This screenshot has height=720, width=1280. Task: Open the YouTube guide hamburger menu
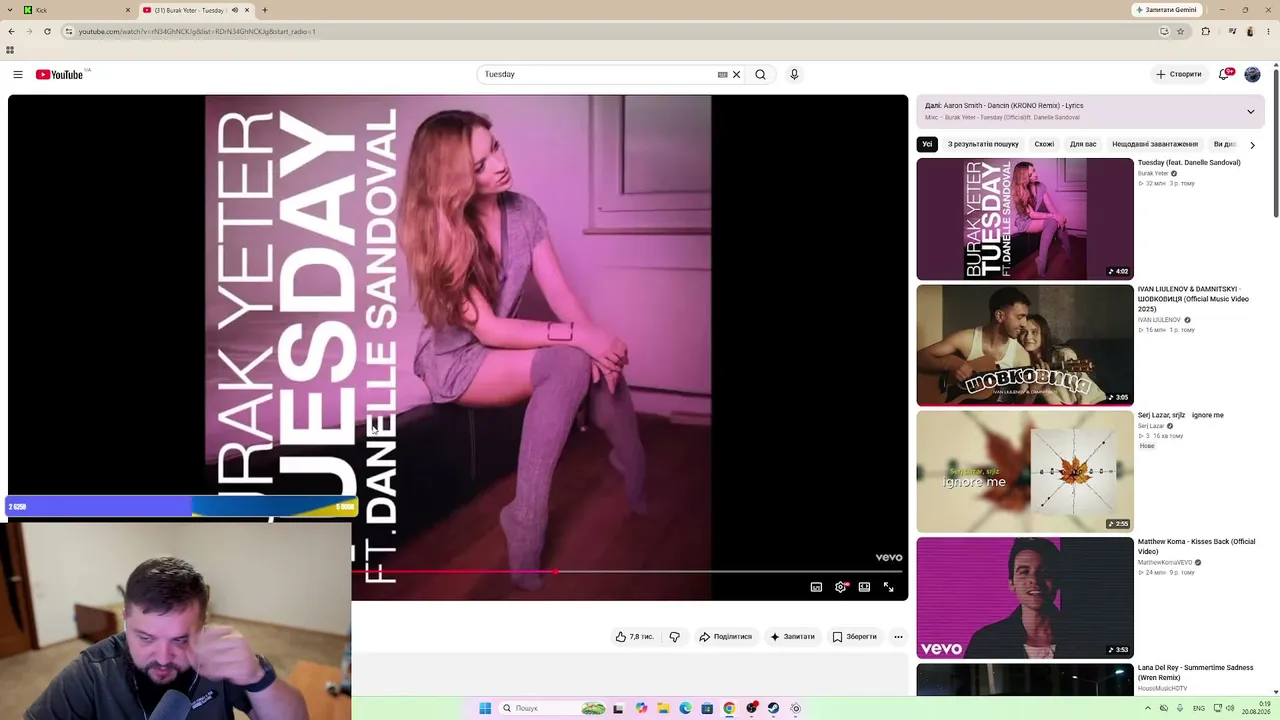tap(18, 74)
